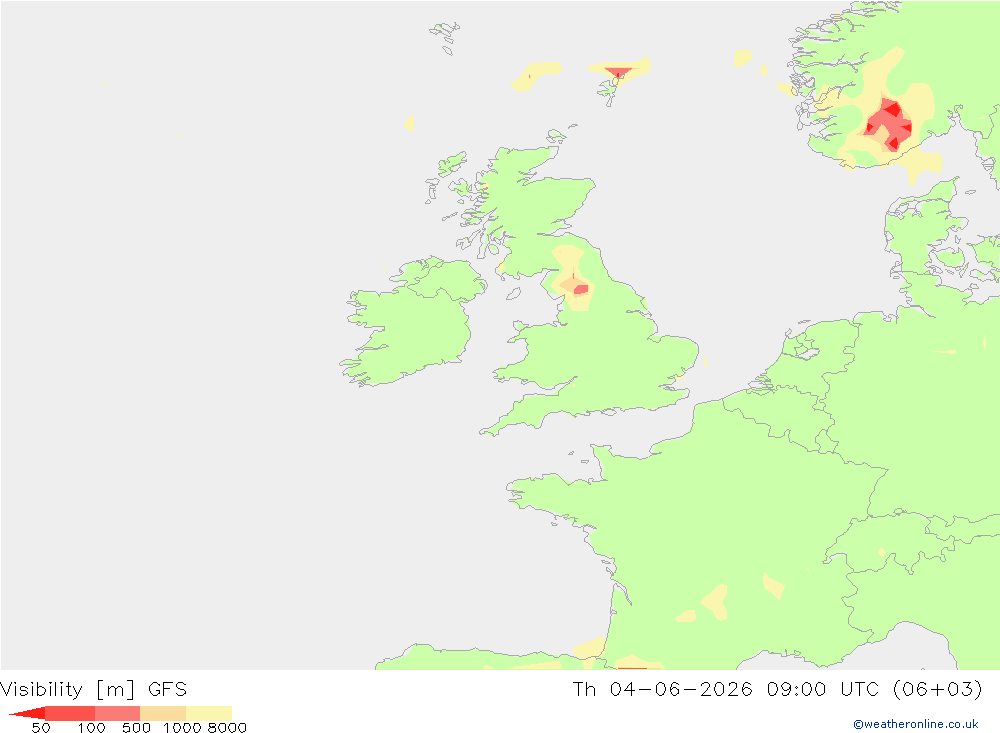The image size is (1000, 733).
Task: Select the 50-100 m red legend swatch
Action: (70, 713)
